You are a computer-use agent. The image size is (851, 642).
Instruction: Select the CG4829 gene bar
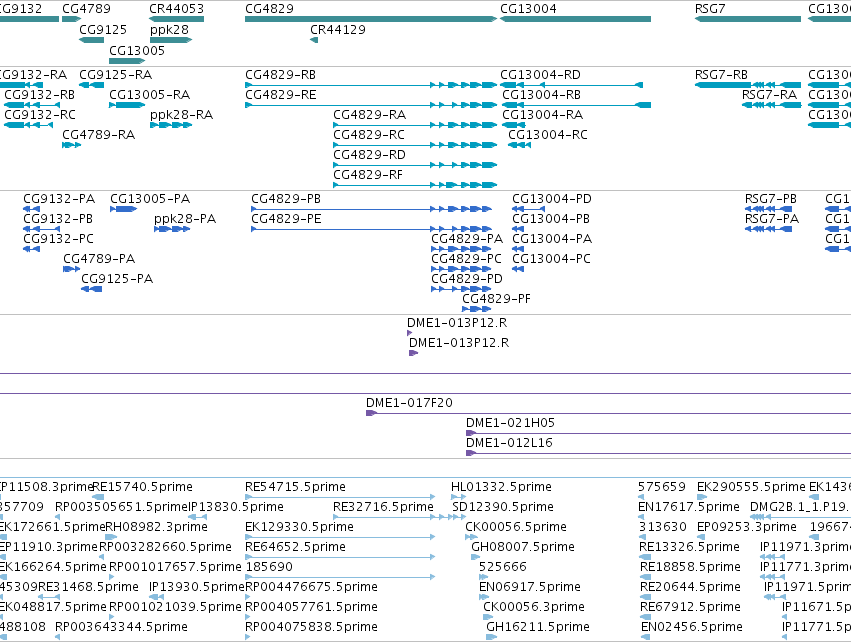point(371,19)
